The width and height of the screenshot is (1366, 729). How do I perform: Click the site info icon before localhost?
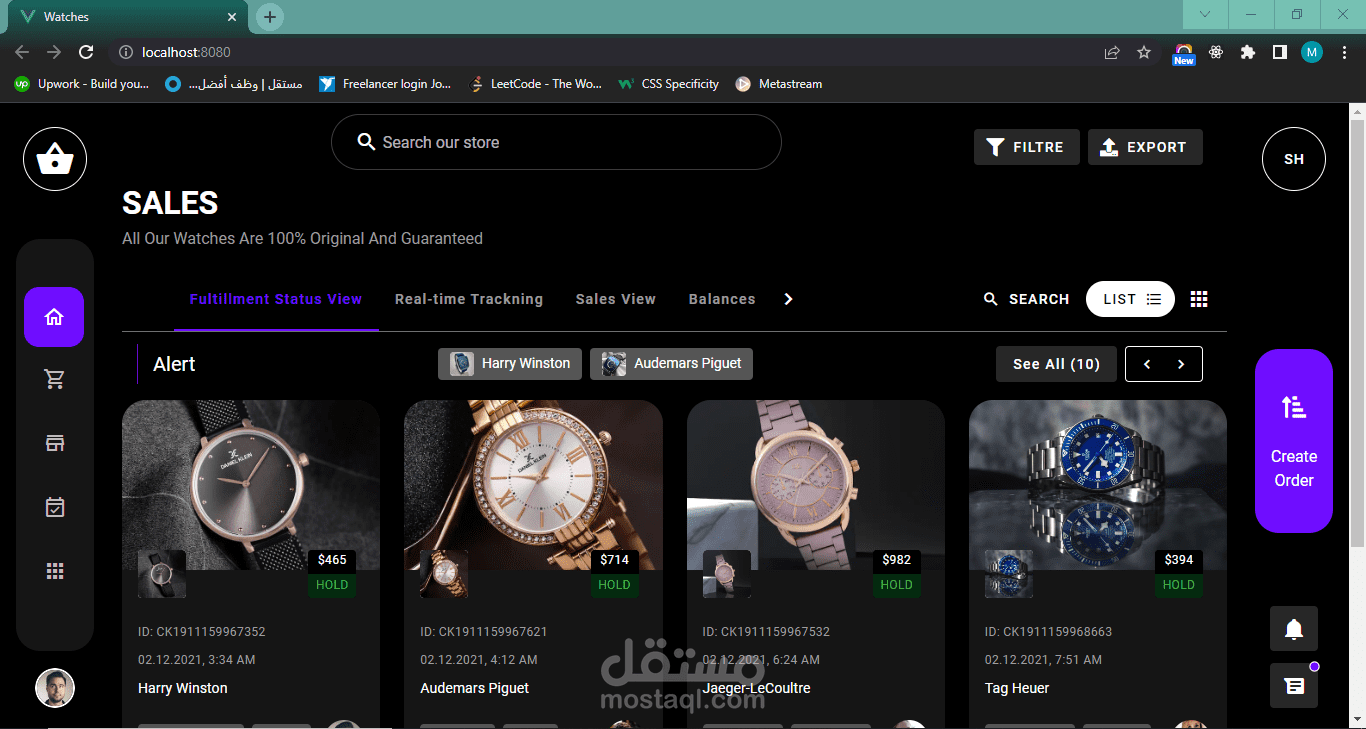coord(125,52)
